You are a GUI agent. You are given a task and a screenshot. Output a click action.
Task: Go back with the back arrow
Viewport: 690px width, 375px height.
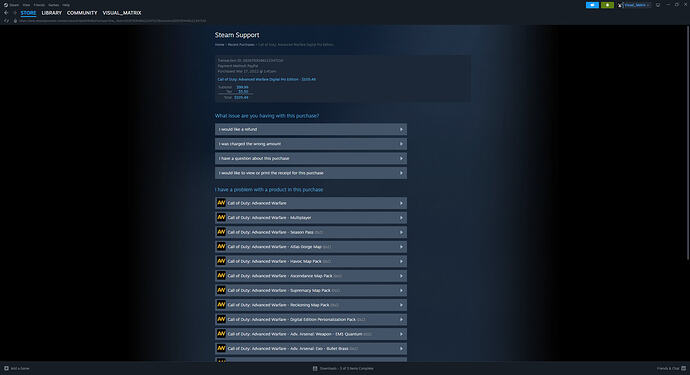pyautogui.click(x=6, y=13)
